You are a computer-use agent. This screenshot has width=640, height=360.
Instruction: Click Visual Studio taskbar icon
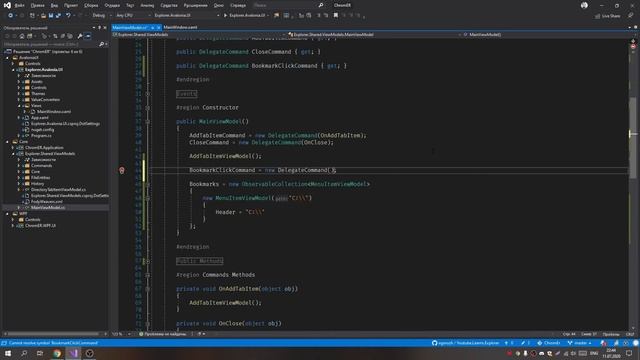[73, 353]
